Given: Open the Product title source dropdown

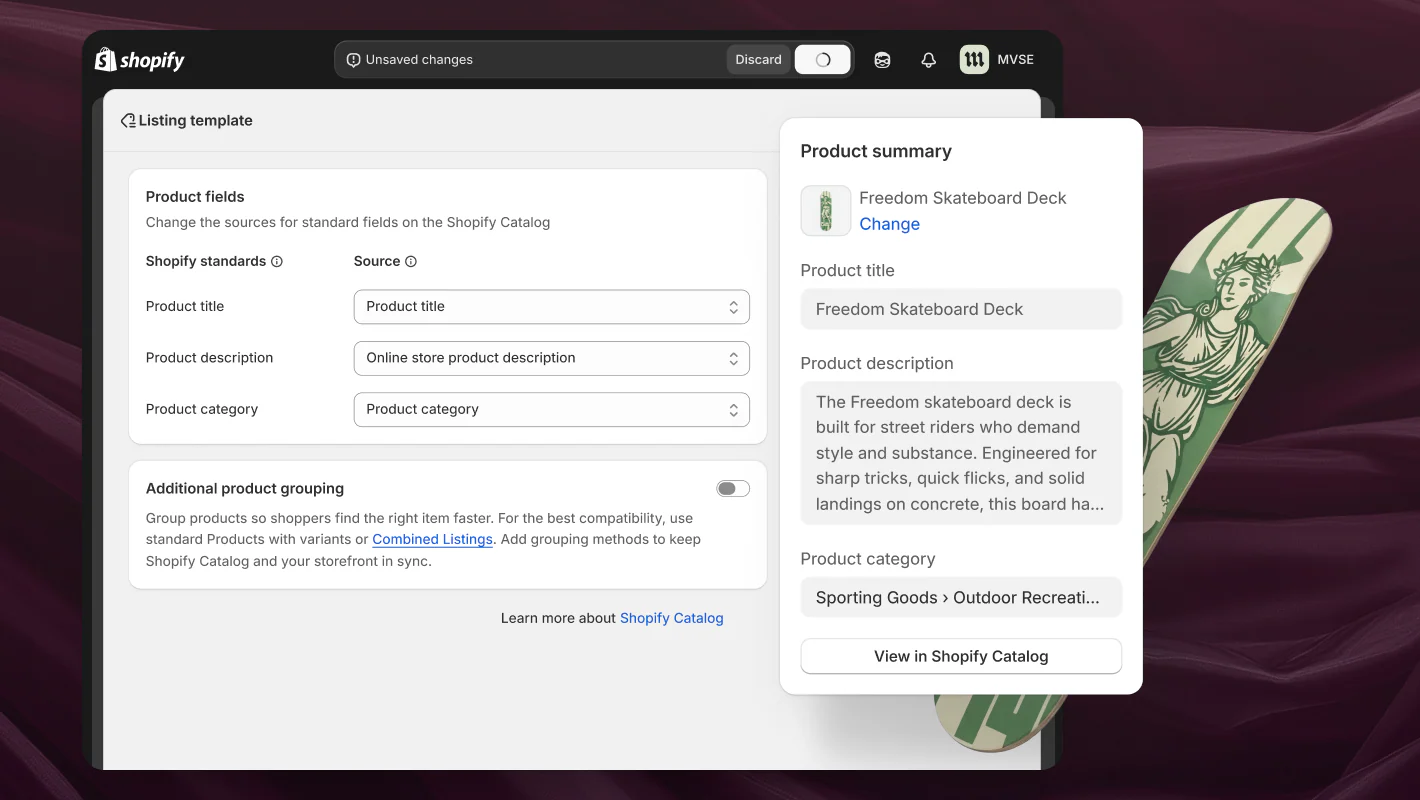Looking at the screenshot, I should 551,306.
